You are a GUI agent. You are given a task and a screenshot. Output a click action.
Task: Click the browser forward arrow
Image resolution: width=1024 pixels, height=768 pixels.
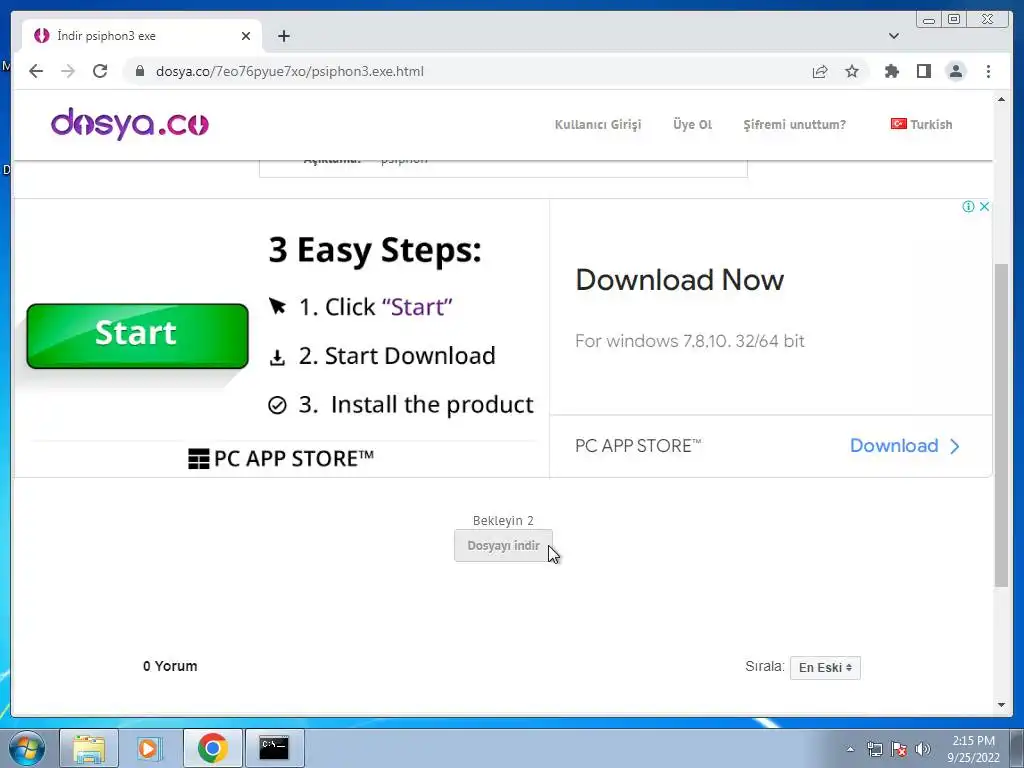(x=68, y=71)
